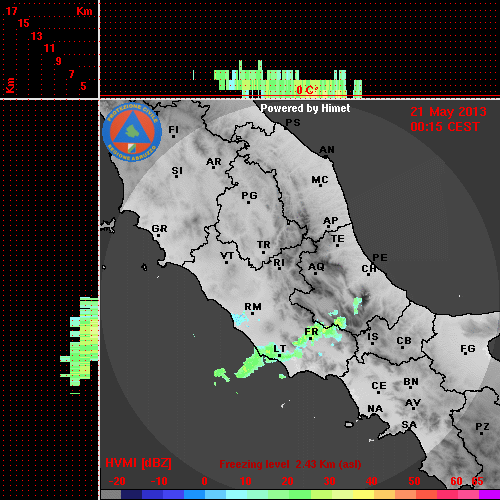The height and width of the screenshot is (500, 500).
Task: Click the -20 value on the dBZ scale
Action: 117,481
